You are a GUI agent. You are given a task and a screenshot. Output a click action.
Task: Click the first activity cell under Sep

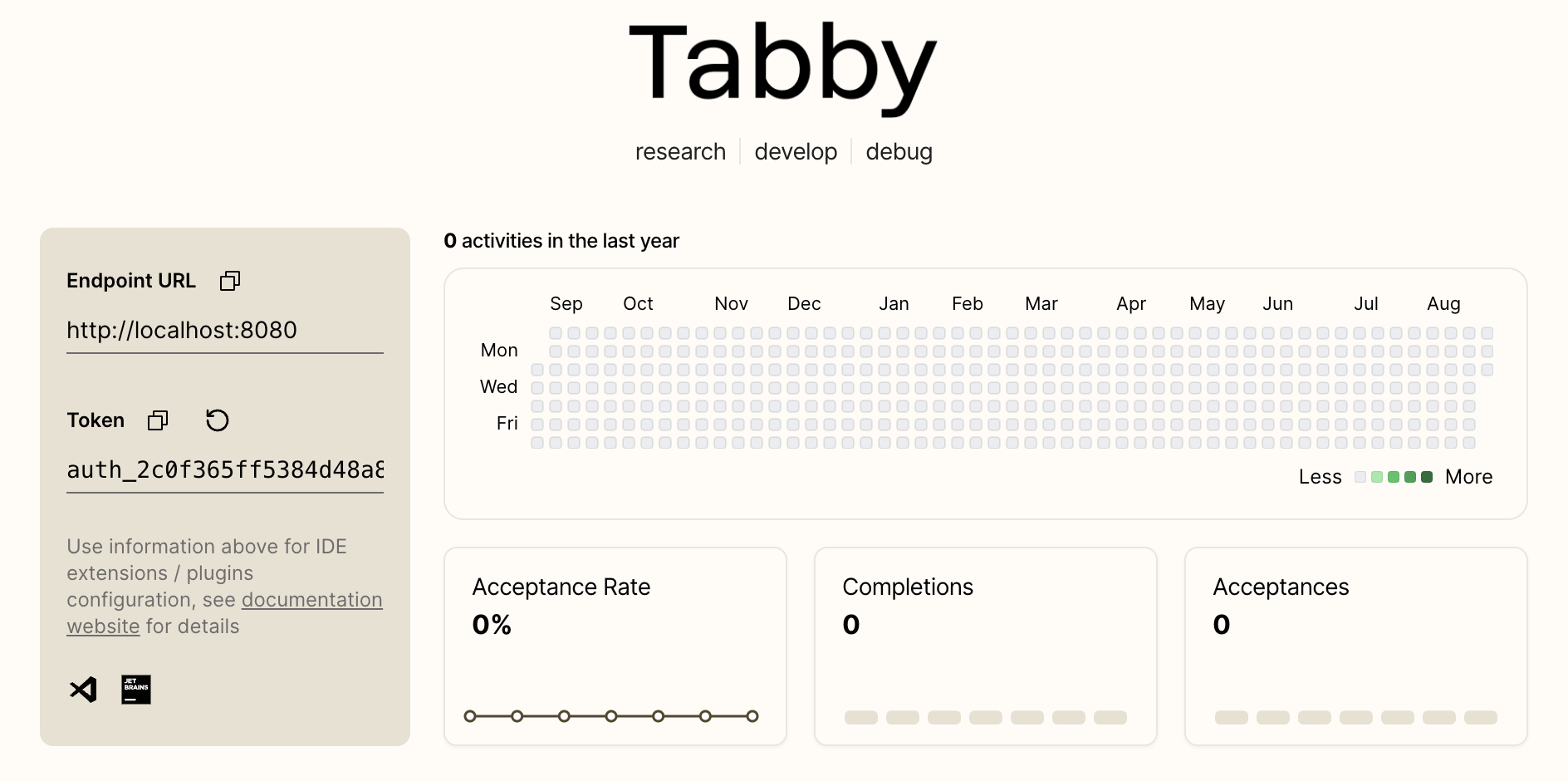(556, 333)
